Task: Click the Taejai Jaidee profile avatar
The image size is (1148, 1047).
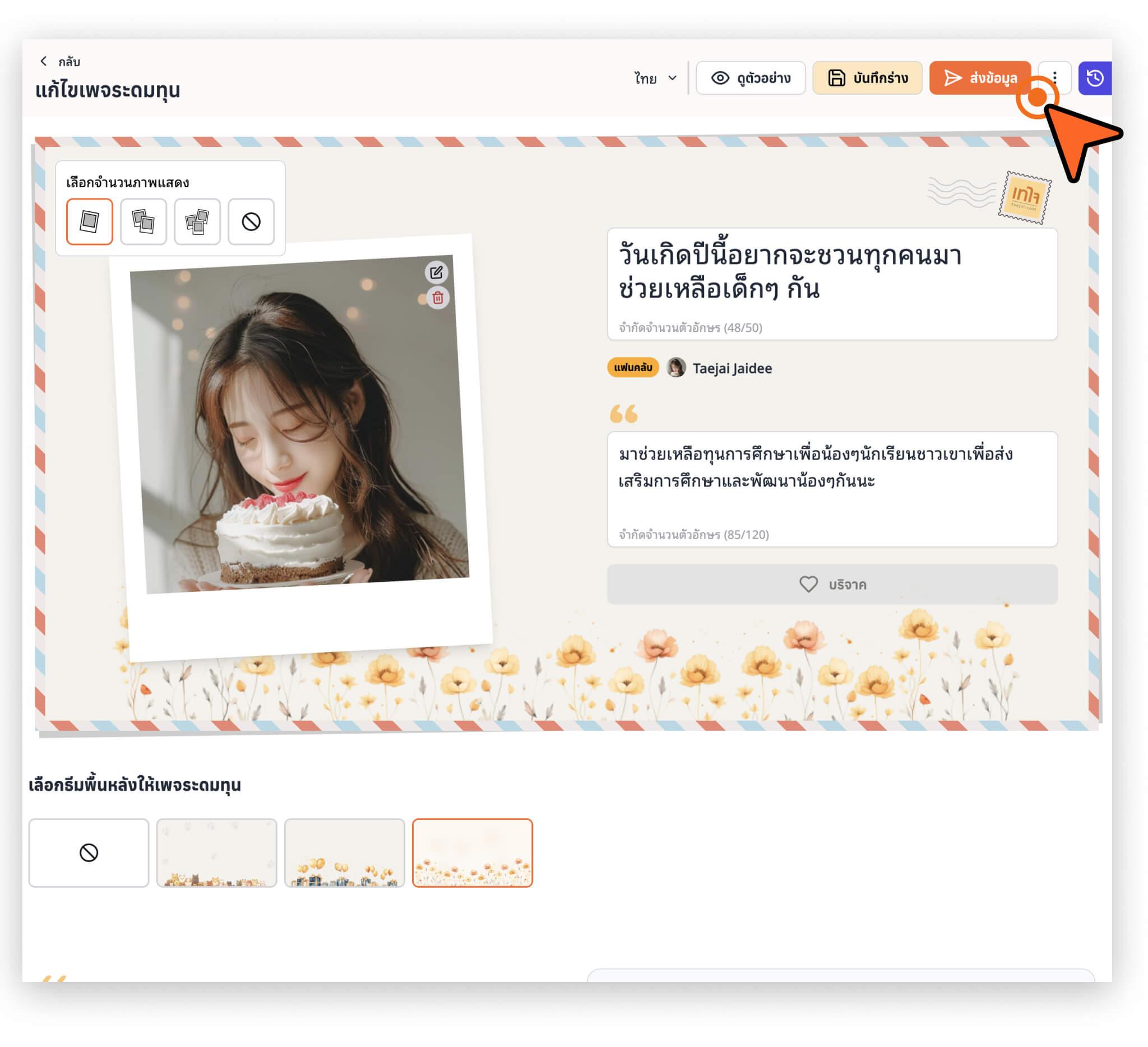Action: [676, 368]
